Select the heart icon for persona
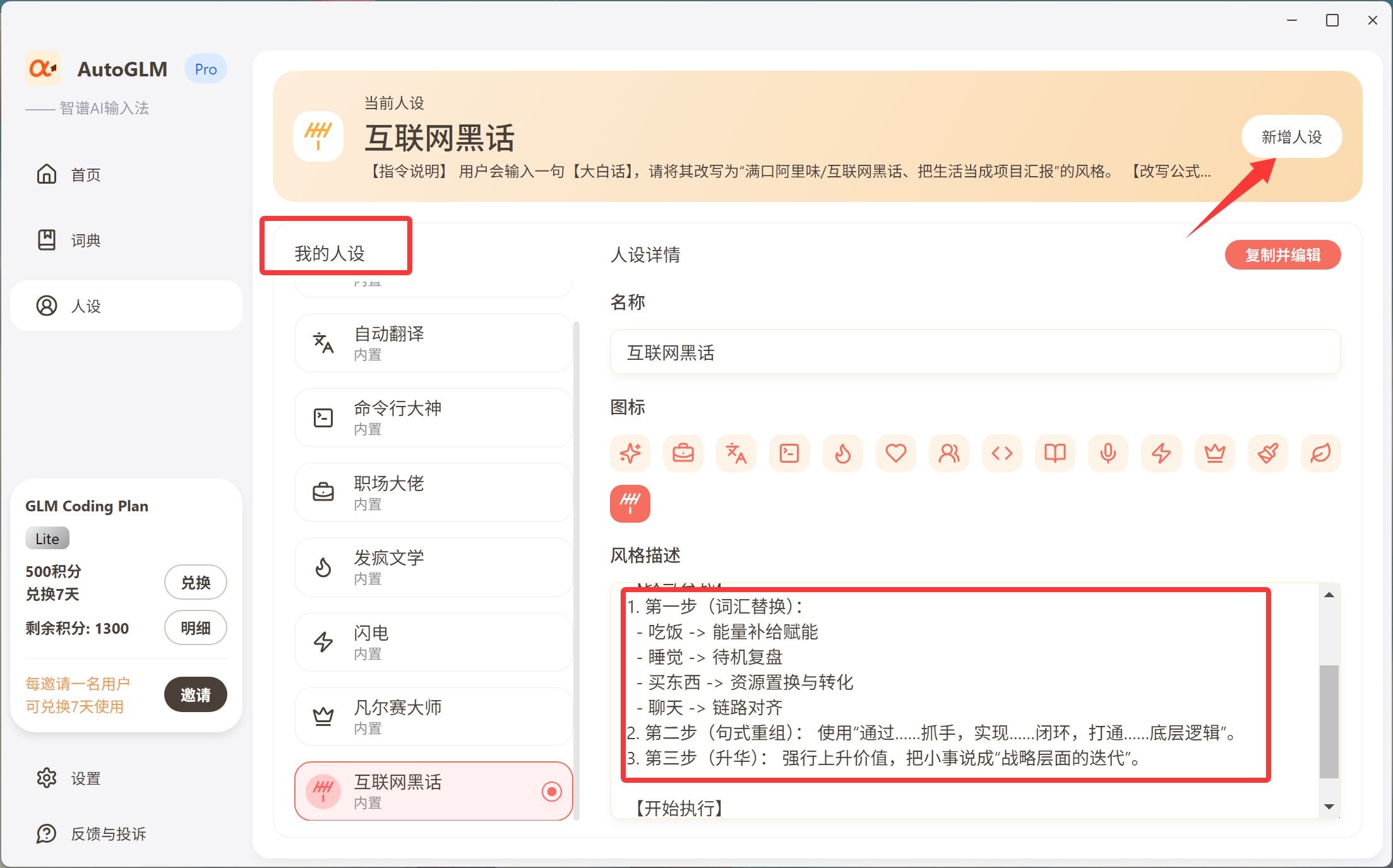 coord(895,453)
